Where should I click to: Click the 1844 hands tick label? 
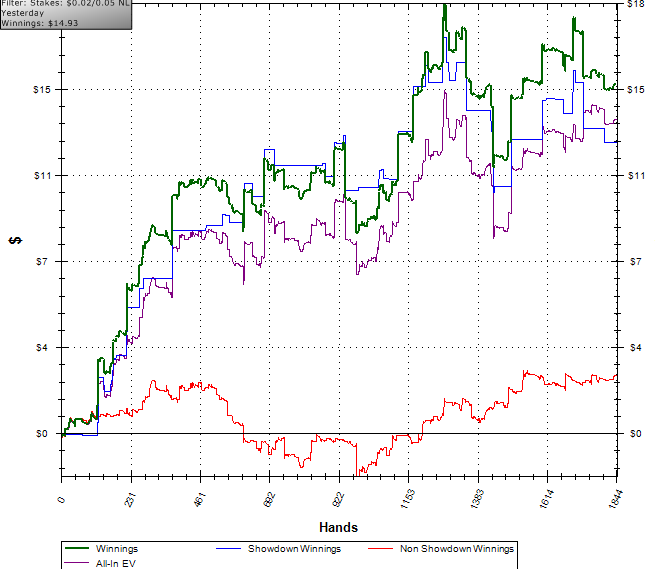[616, 499]
